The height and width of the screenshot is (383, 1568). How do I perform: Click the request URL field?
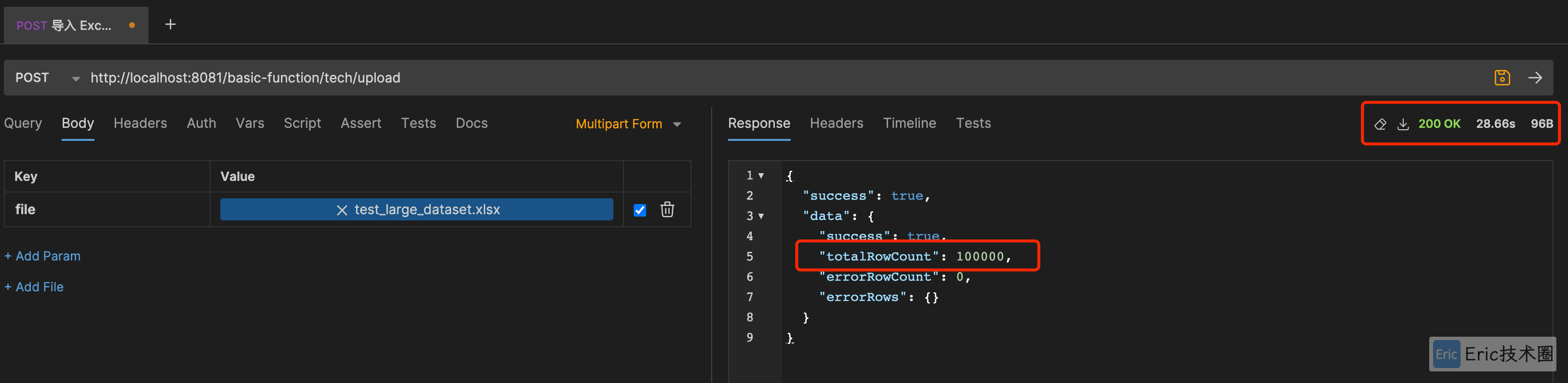[785, 78]
